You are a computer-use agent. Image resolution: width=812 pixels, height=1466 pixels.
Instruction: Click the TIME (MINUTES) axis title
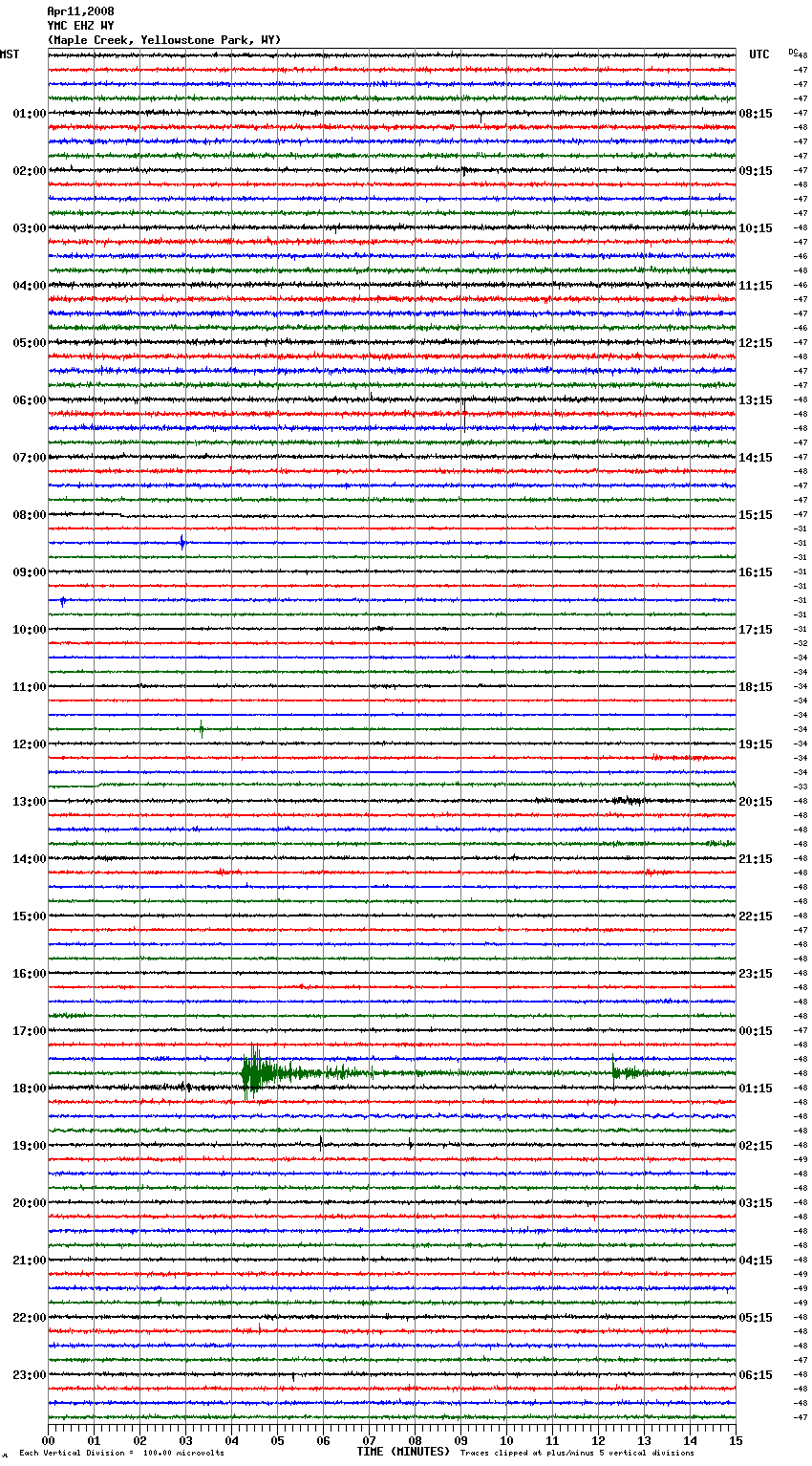[x=403, y=1452]
